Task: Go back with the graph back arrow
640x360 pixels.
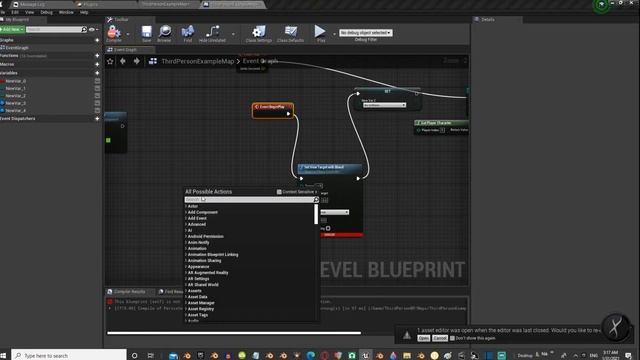Action: [x=123, y=61]
